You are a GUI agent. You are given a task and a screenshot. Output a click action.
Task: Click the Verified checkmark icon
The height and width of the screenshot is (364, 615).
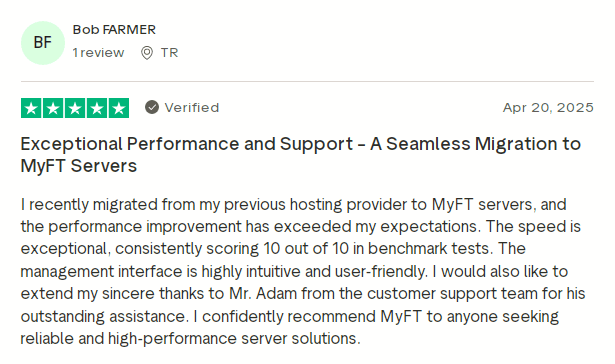click(152, 107)
